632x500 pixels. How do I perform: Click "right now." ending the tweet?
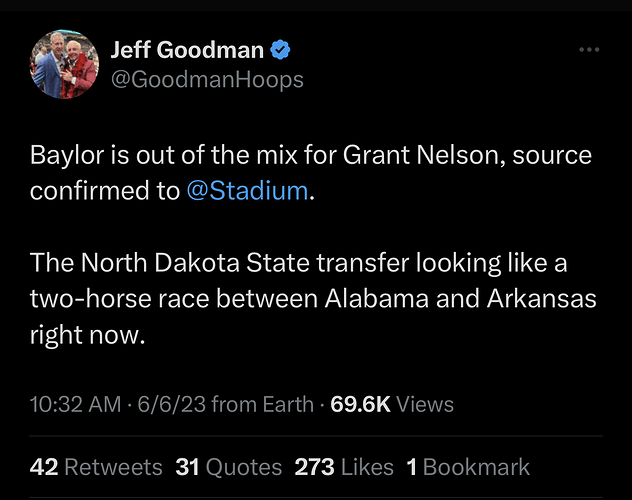click(88, 334)
